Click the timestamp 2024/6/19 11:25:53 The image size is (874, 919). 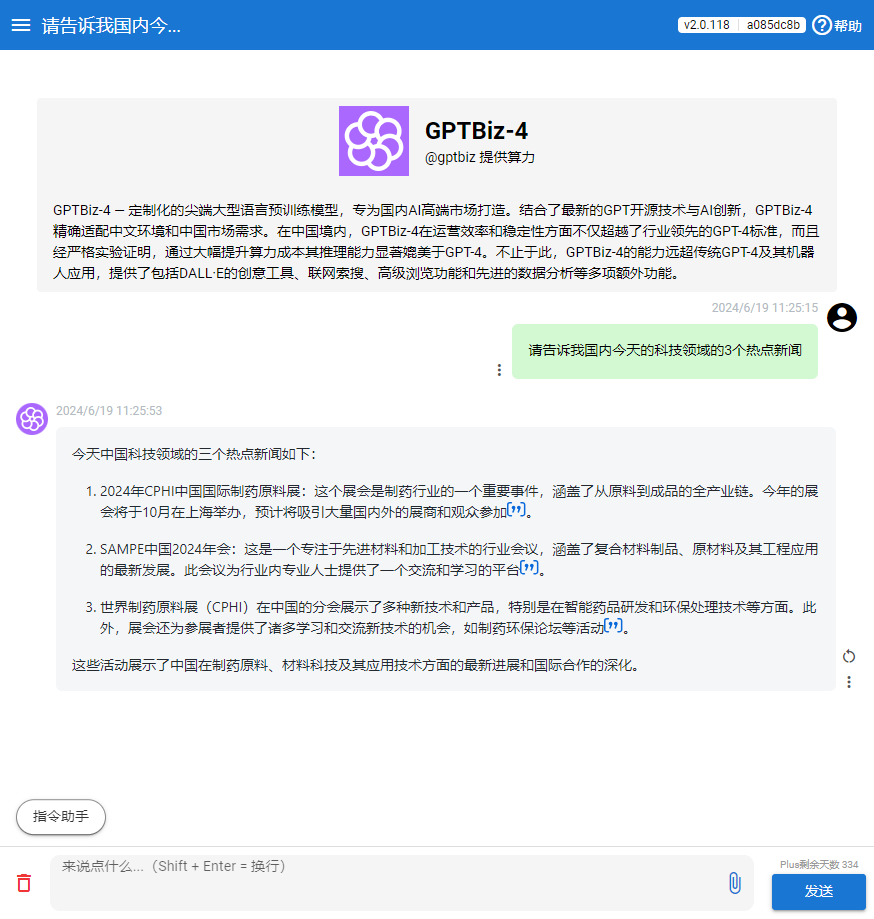pyautogui.click(x=109, y=411)
